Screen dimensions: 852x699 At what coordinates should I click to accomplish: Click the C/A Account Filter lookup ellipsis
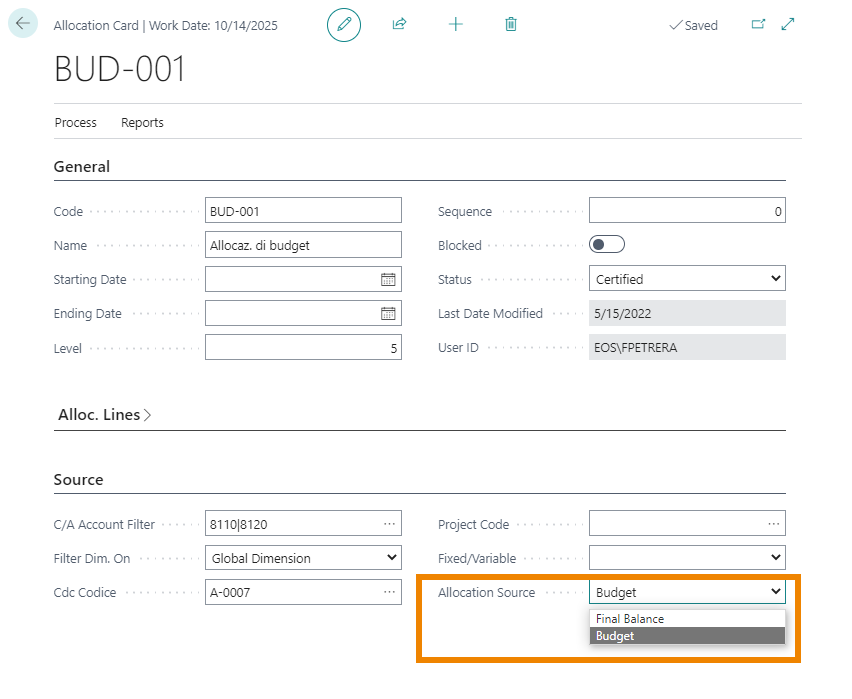click(389, 523)
